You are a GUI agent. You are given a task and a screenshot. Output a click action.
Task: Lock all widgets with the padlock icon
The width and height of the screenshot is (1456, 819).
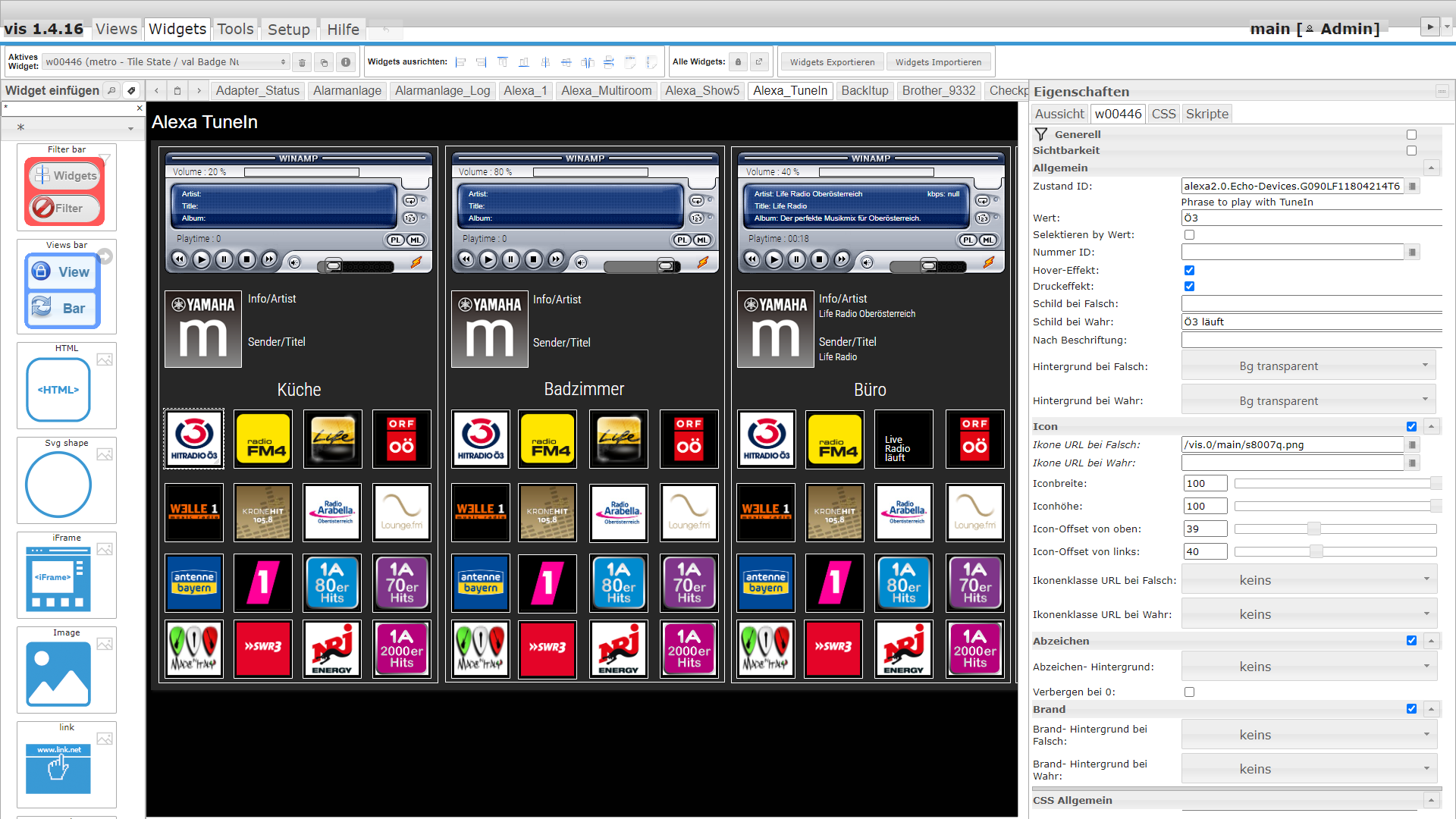[x=738, y=62]
